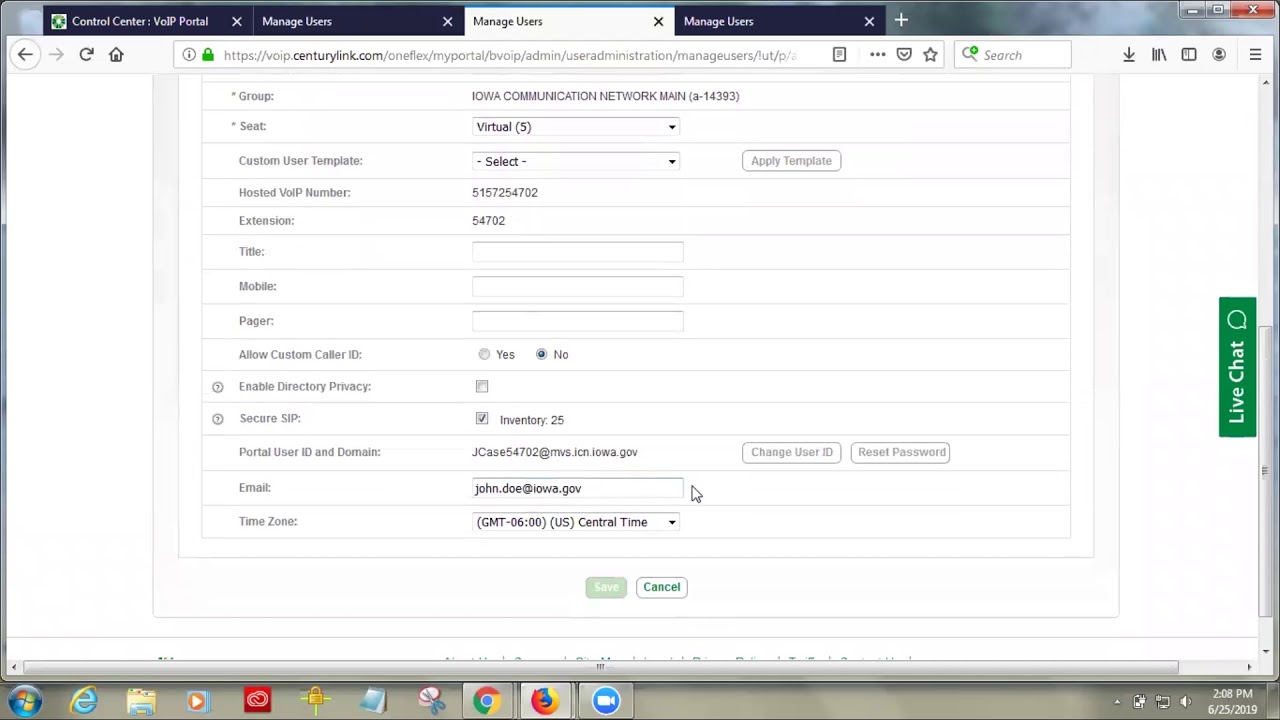Click the secure padlock icon in URL bar
Screen dimensions: 1280x720
click(208, 55)
